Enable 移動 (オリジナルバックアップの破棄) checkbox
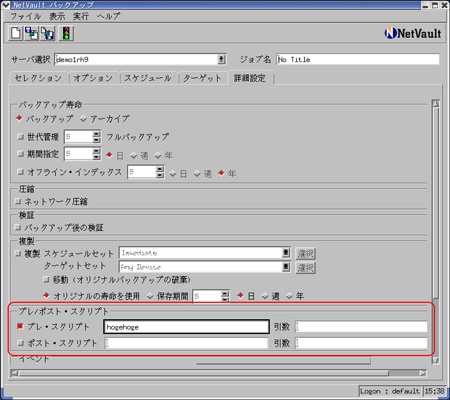450x400 pixels. pyautogui.click(x=46, y=279)
